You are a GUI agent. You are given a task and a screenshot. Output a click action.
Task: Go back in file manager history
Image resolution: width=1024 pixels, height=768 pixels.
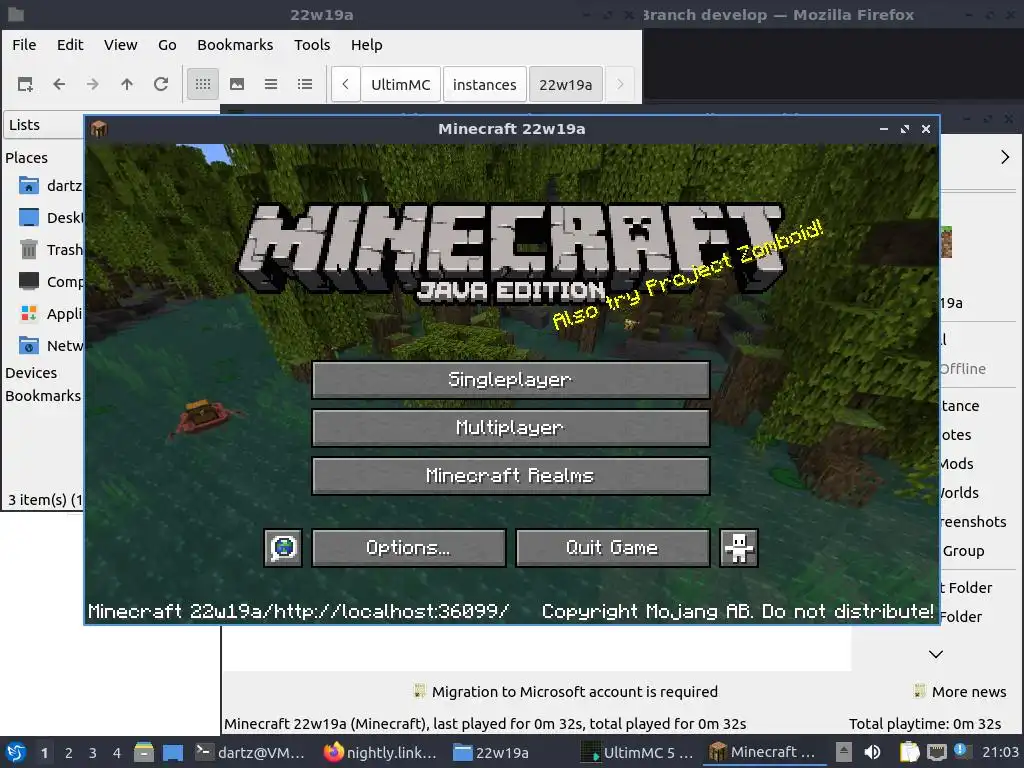pyautogui.click(x=59, y=84)
